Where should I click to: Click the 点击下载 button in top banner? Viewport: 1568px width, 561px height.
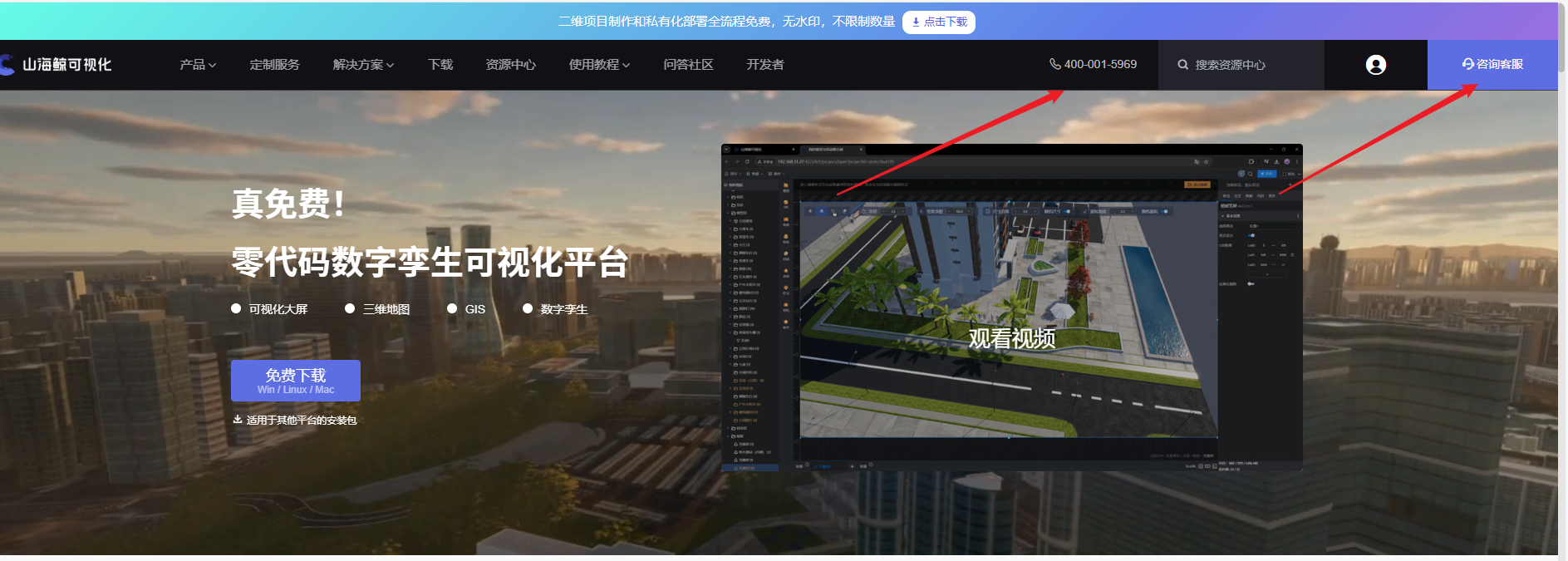tap(939, 22)
